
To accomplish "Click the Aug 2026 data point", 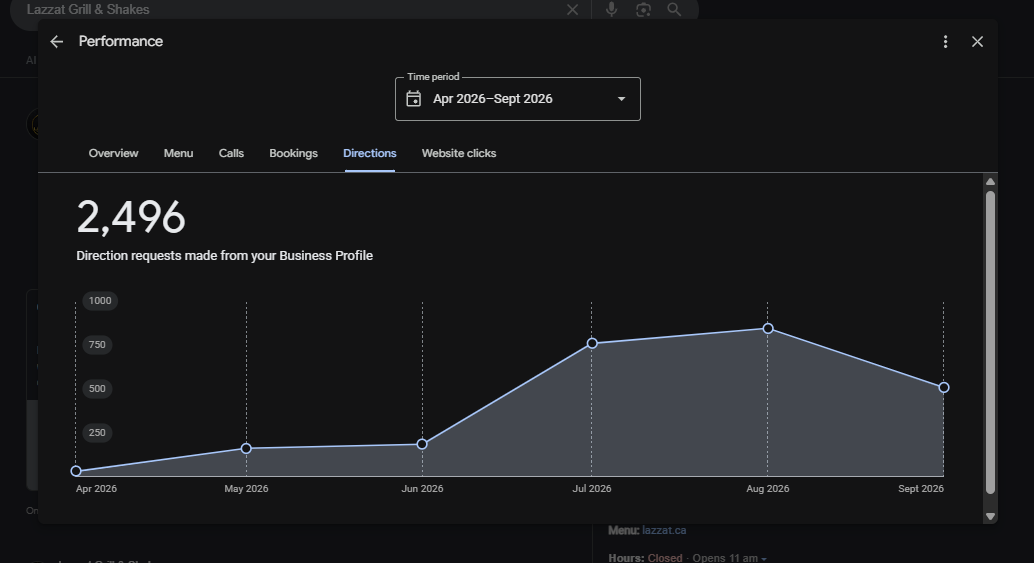I will click(x=768, y=328).
